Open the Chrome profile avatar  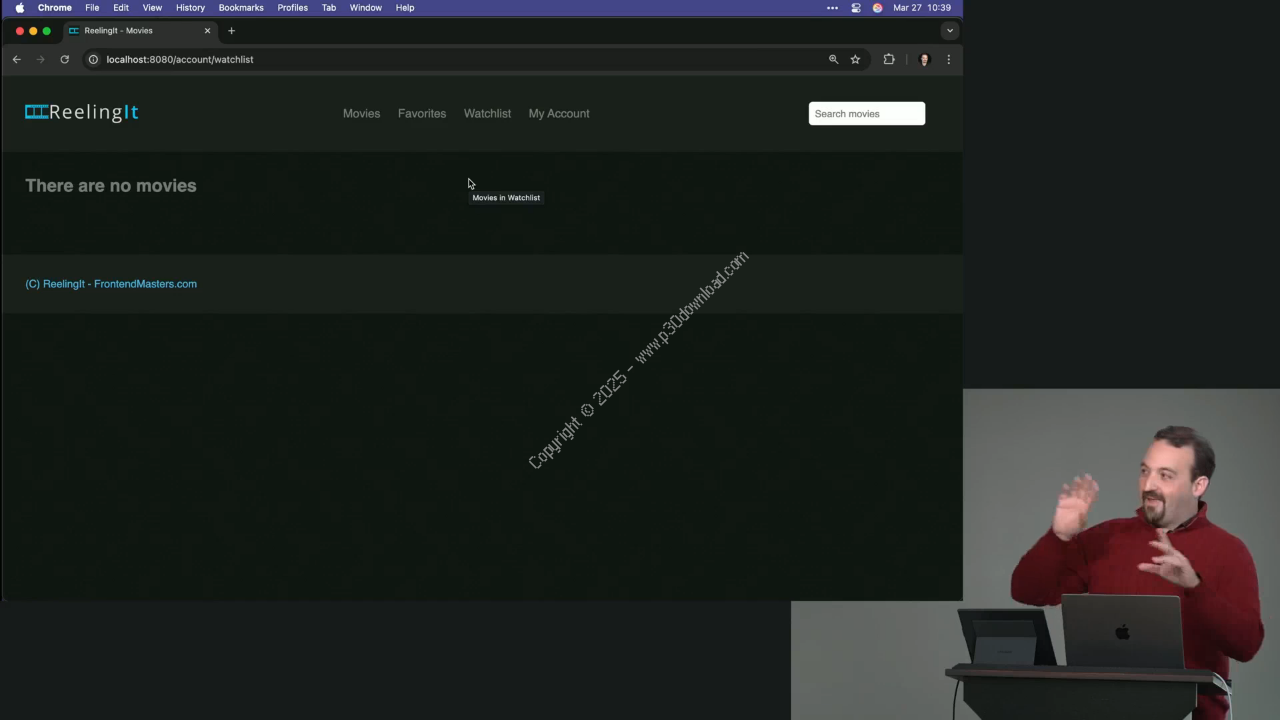pyautogui.click(x=924, y=59)
